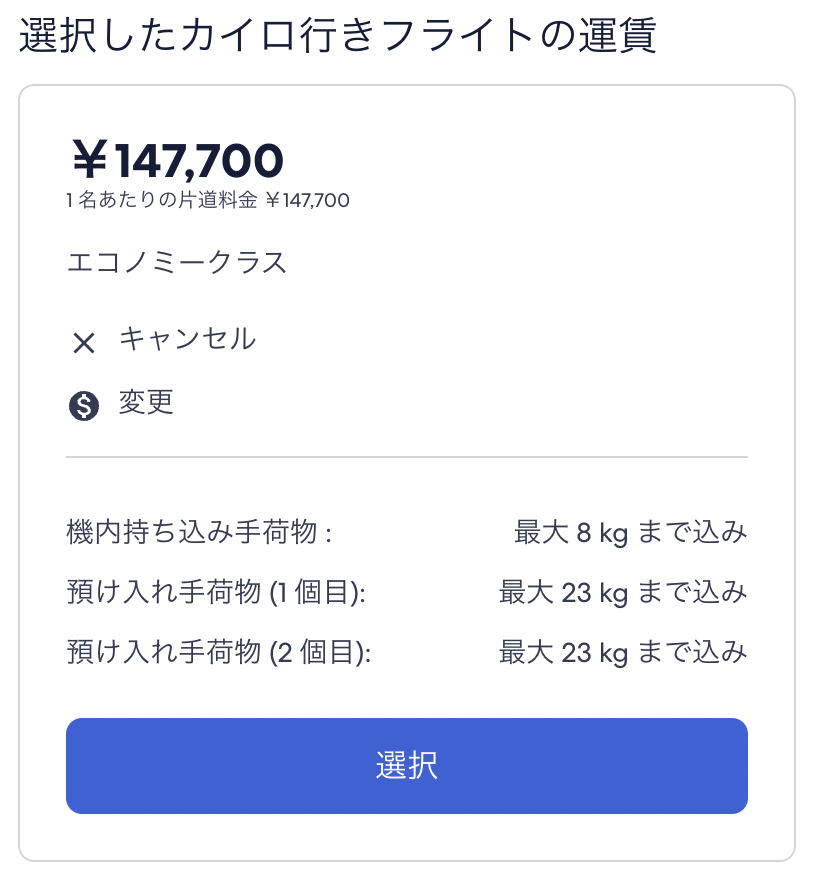838x890 pixels.
Task: Click the X icon beside キャンセル
Action: [x=84, y=343]
